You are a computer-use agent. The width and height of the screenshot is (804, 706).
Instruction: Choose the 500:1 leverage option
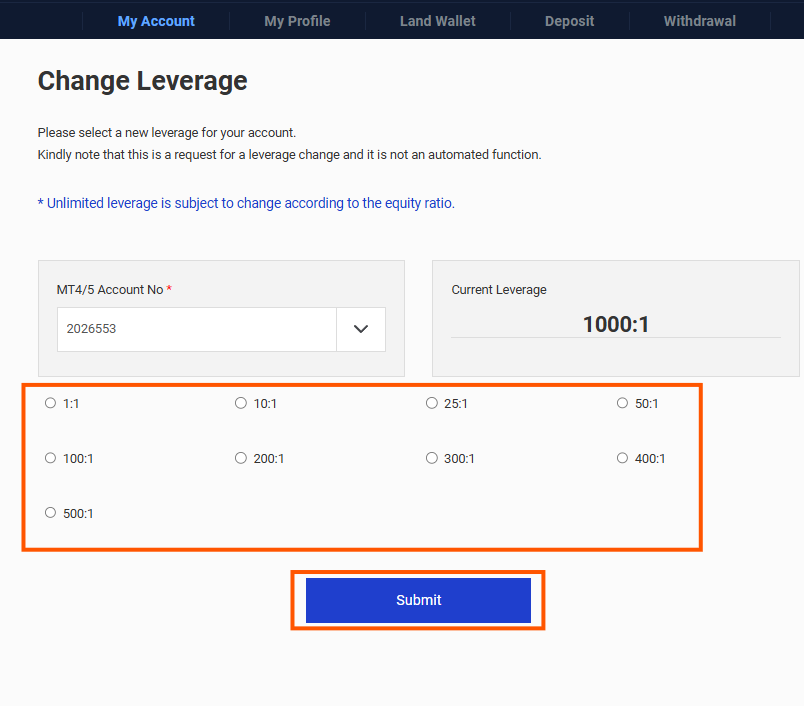click(x=51, y=513)
